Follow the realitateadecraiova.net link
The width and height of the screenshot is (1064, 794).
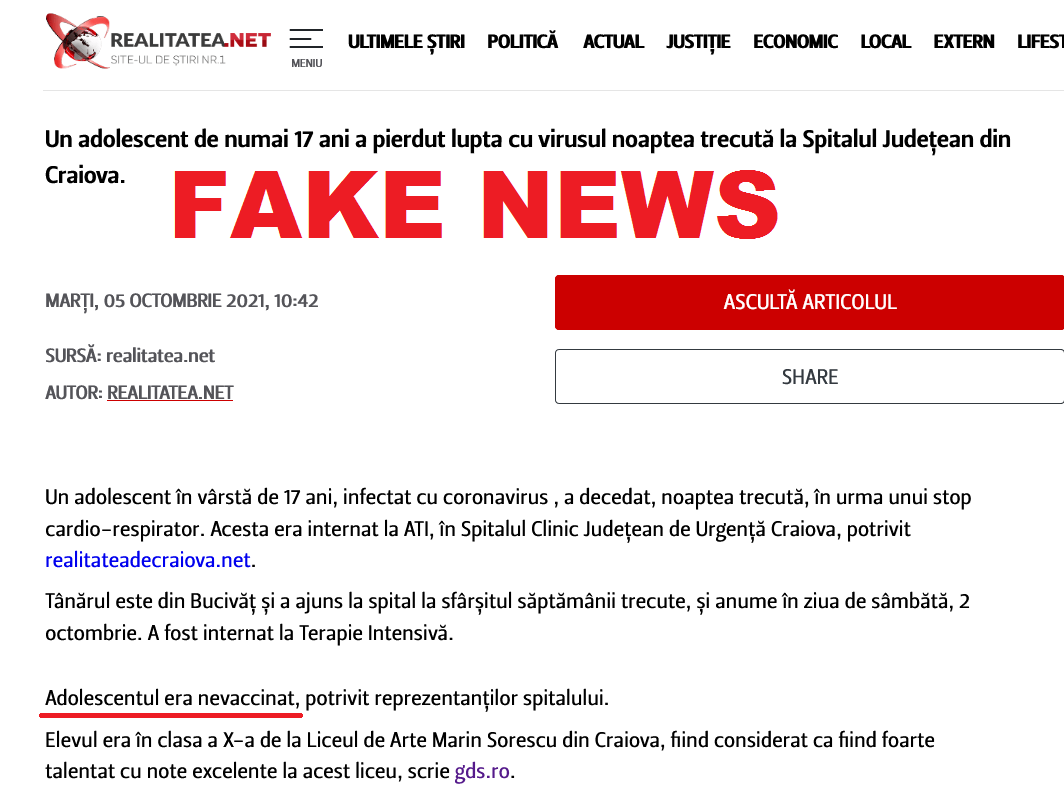(x=148, y=560)
